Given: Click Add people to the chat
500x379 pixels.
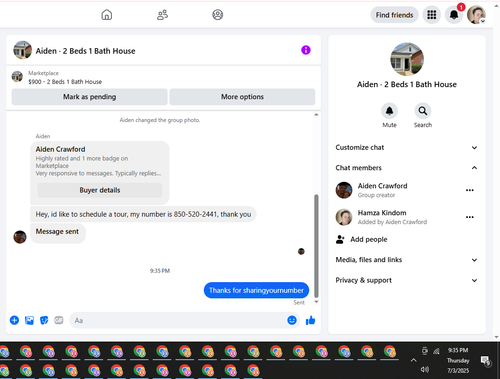Looking at the screenshot, I should pos(362,239).
